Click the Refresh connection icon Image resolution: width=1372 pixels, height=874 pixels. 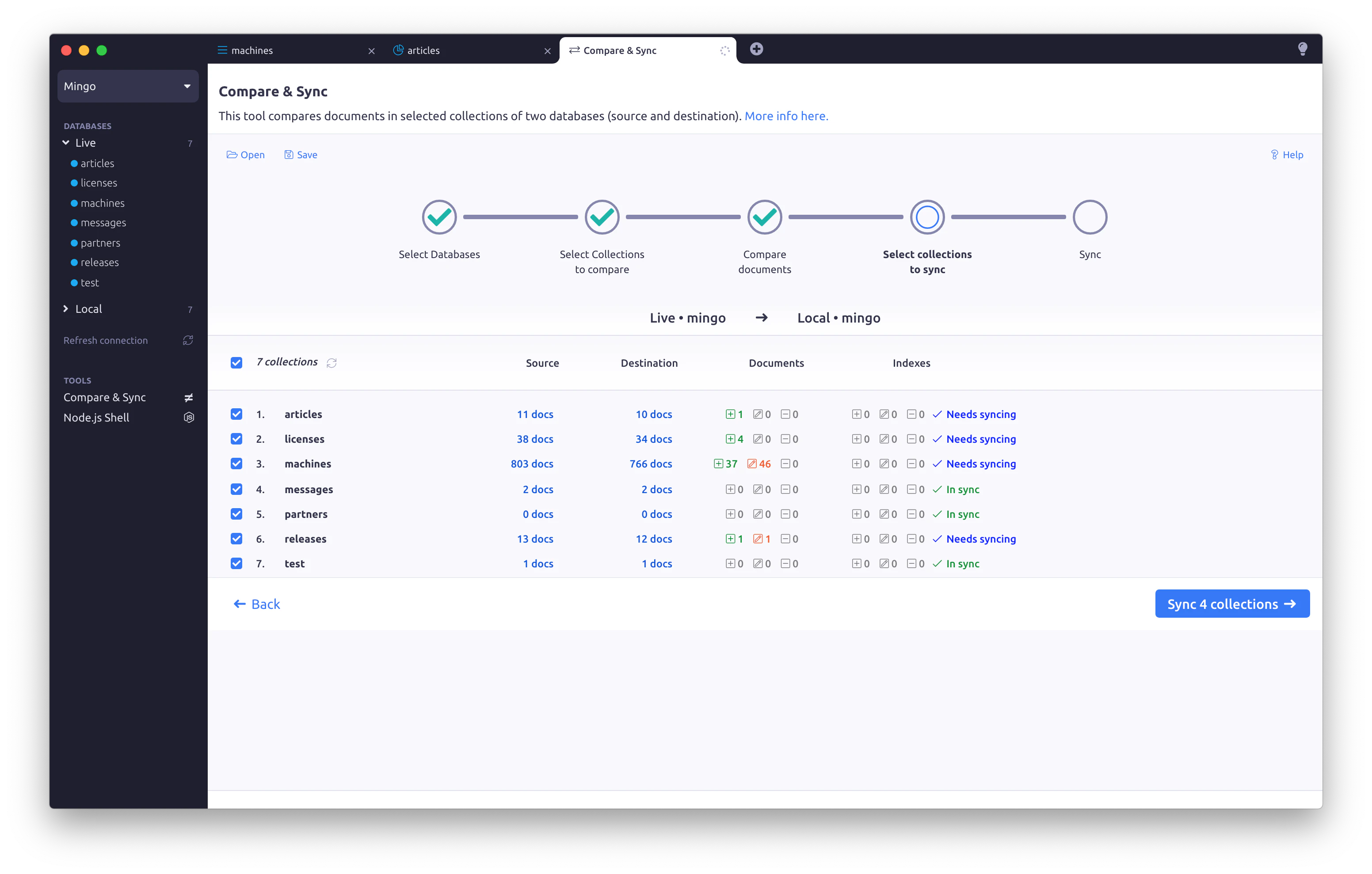point(188,340)
